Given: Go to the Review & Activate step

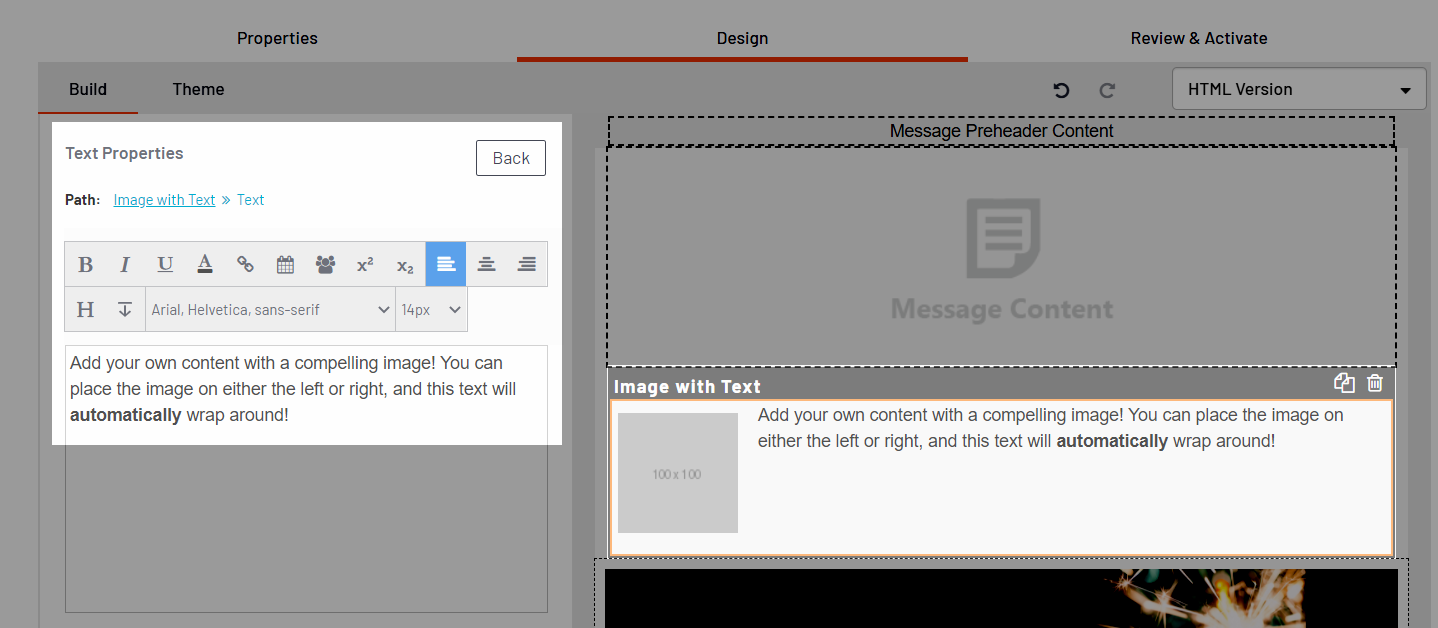Looking at the screenshot, I should tap(1198, 38).
